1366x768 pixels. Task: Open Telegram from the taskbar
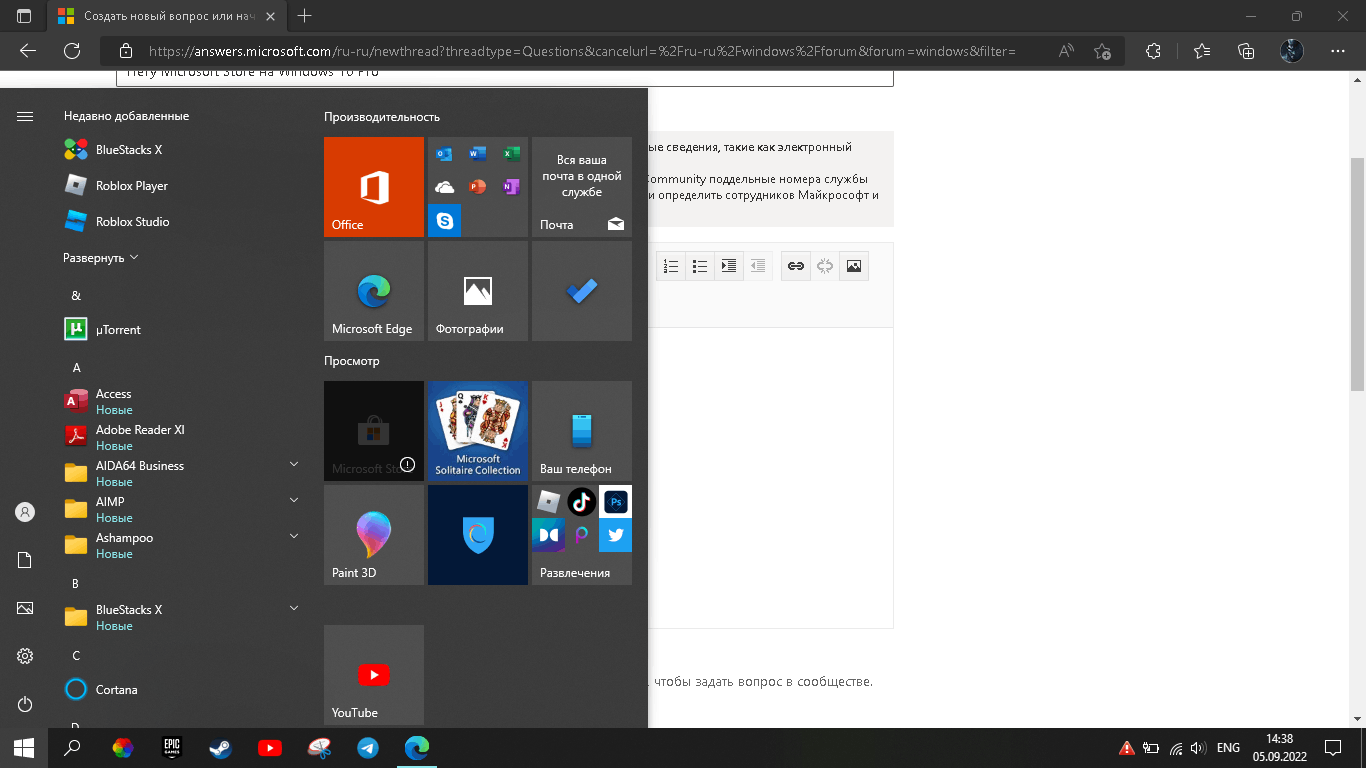[368, 747]
